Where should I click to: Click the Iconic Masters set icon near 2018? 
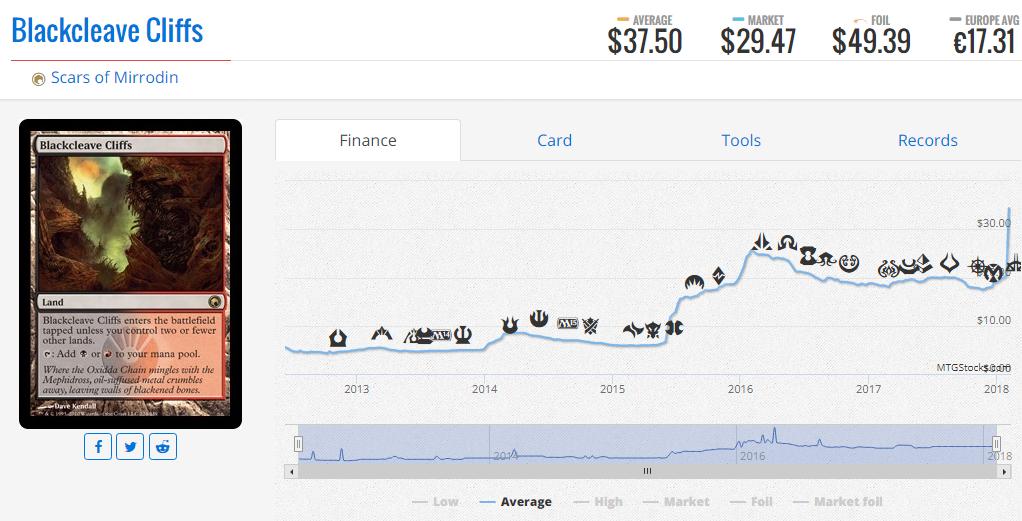[993, 273]
